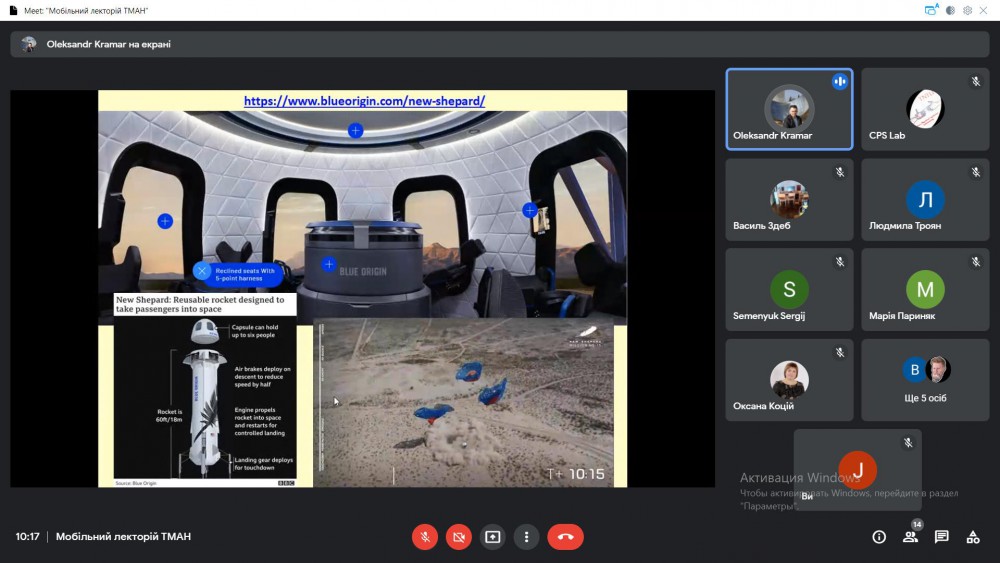This screenshot has height=563, width=1000.
Task: Click the muted mic icon on Марія Париняк tile
Action: click(976, 262)
